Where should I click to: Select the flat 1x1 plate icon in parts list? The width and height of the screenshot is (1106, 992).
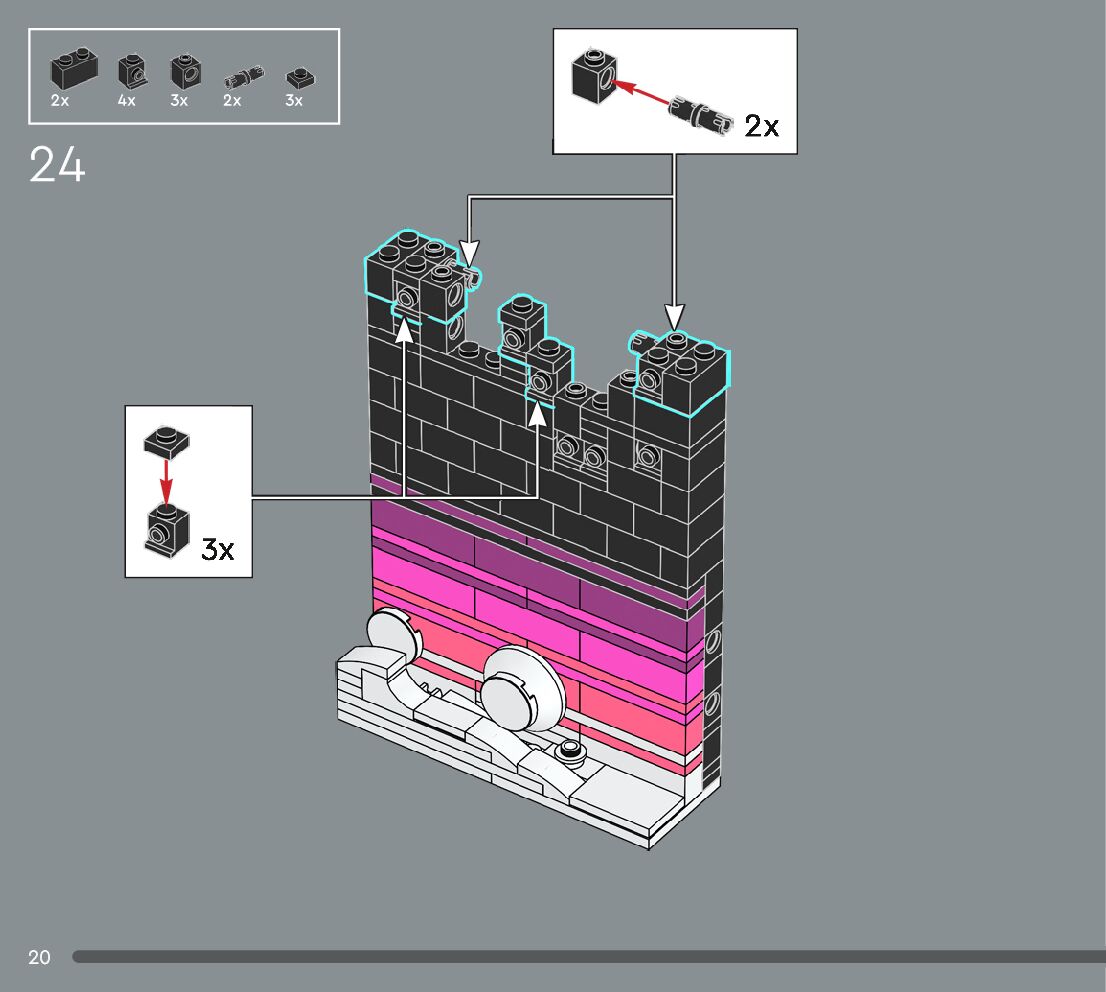(x=295, y=77)
